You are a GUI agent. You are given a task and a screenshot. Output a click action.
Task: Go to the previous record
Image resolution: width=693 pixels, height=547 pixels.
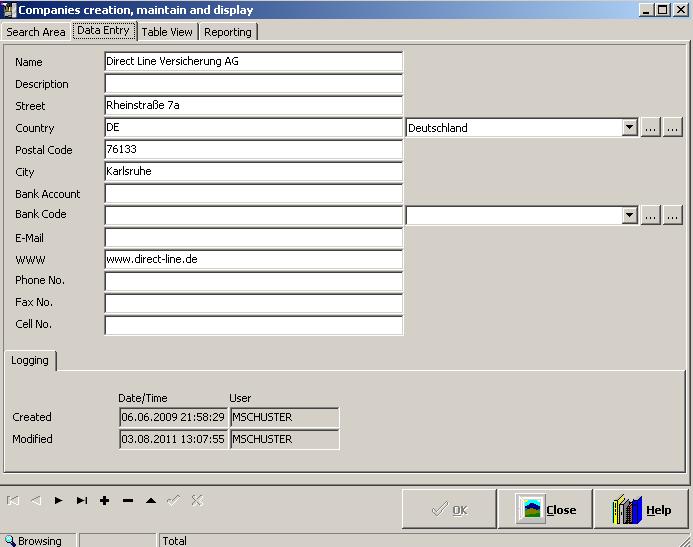[x=36, y=501]
